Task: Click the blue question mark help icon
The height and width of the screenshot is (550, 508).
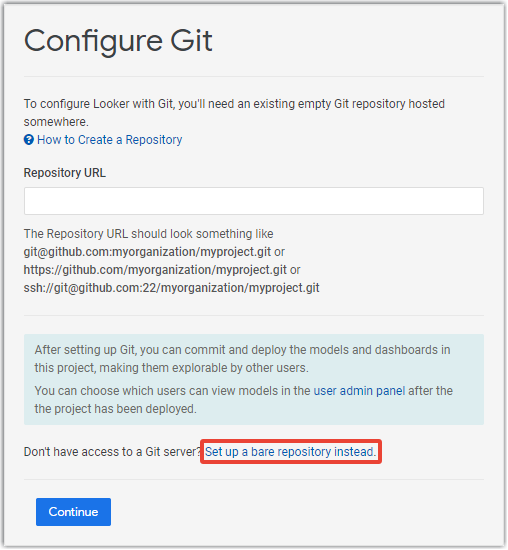Action: (28, 140)
